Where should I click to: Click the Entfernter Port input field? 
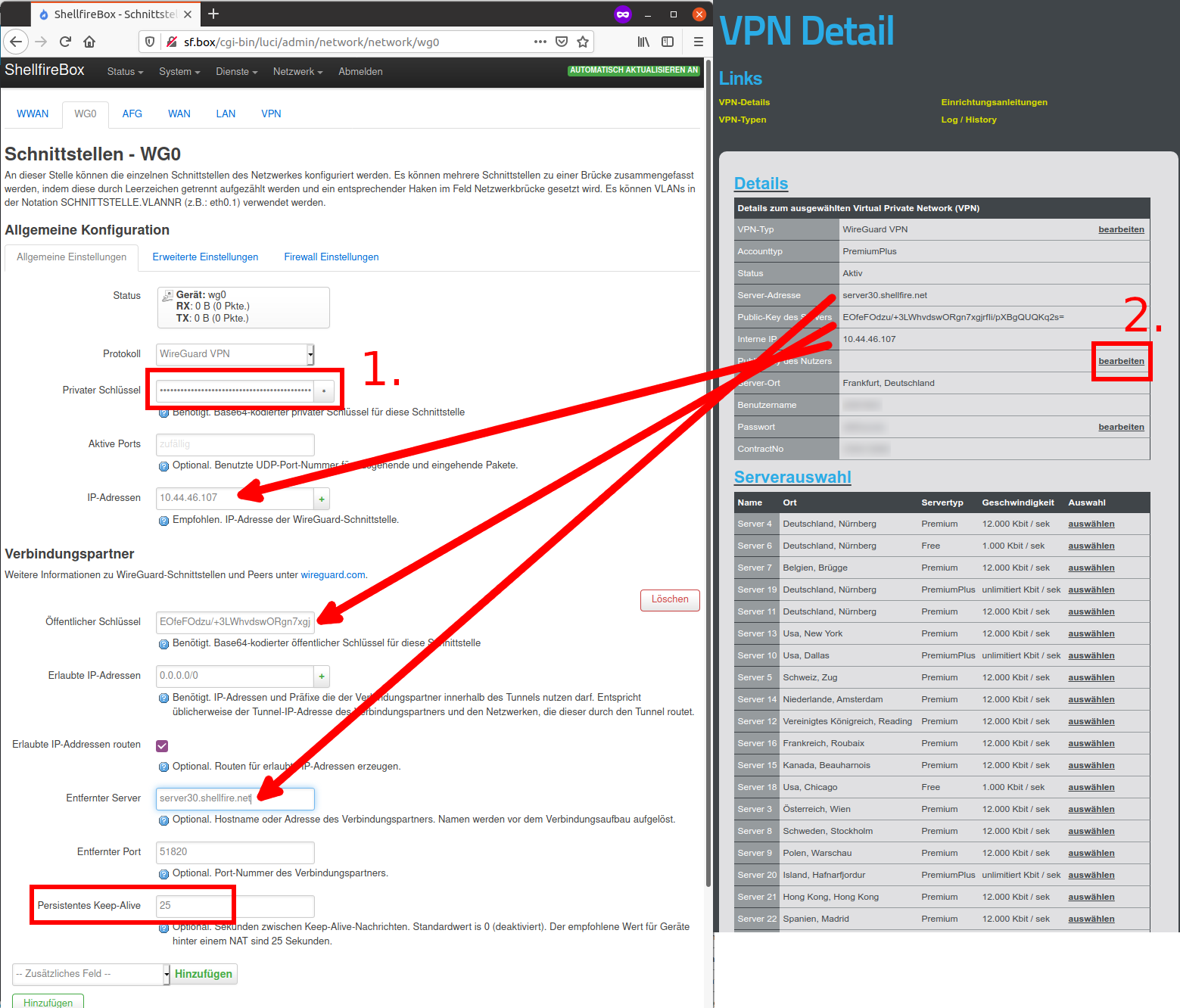(x=235, y=852)
